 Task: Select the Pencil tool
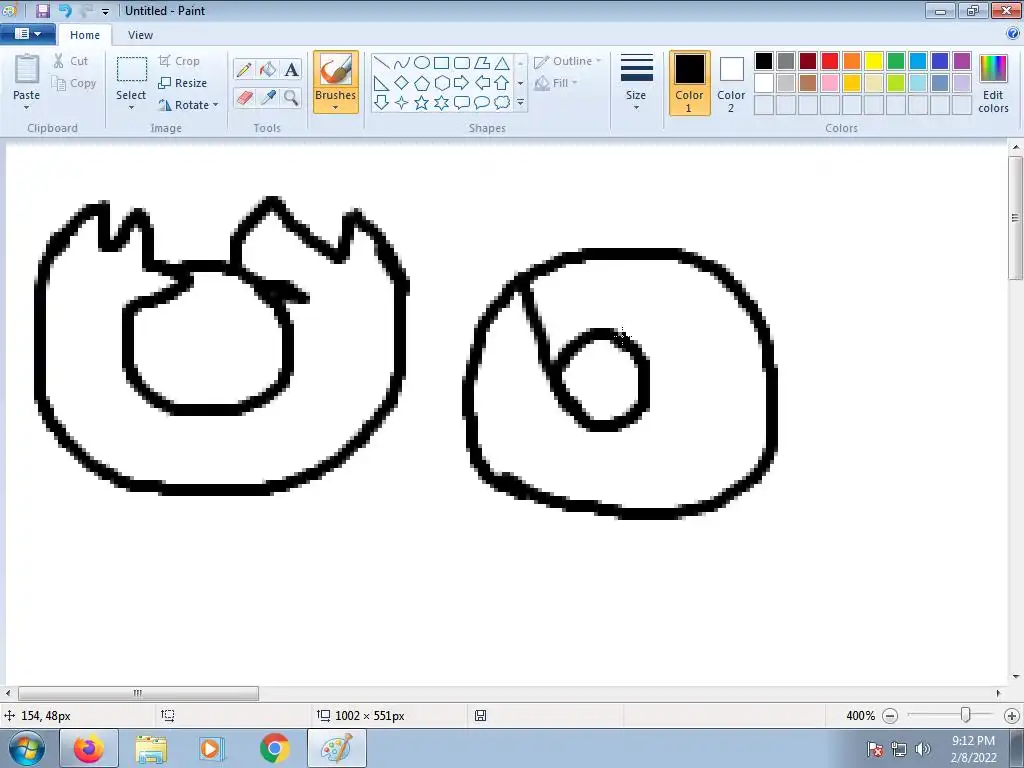244,69
